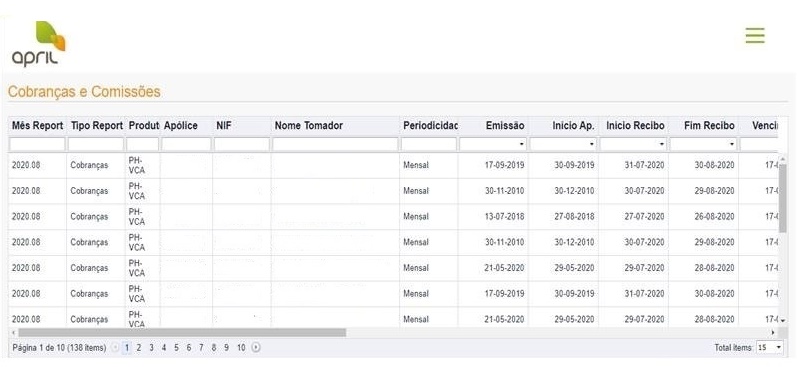
Task: Go to page 7
Action: click(201, 348)
